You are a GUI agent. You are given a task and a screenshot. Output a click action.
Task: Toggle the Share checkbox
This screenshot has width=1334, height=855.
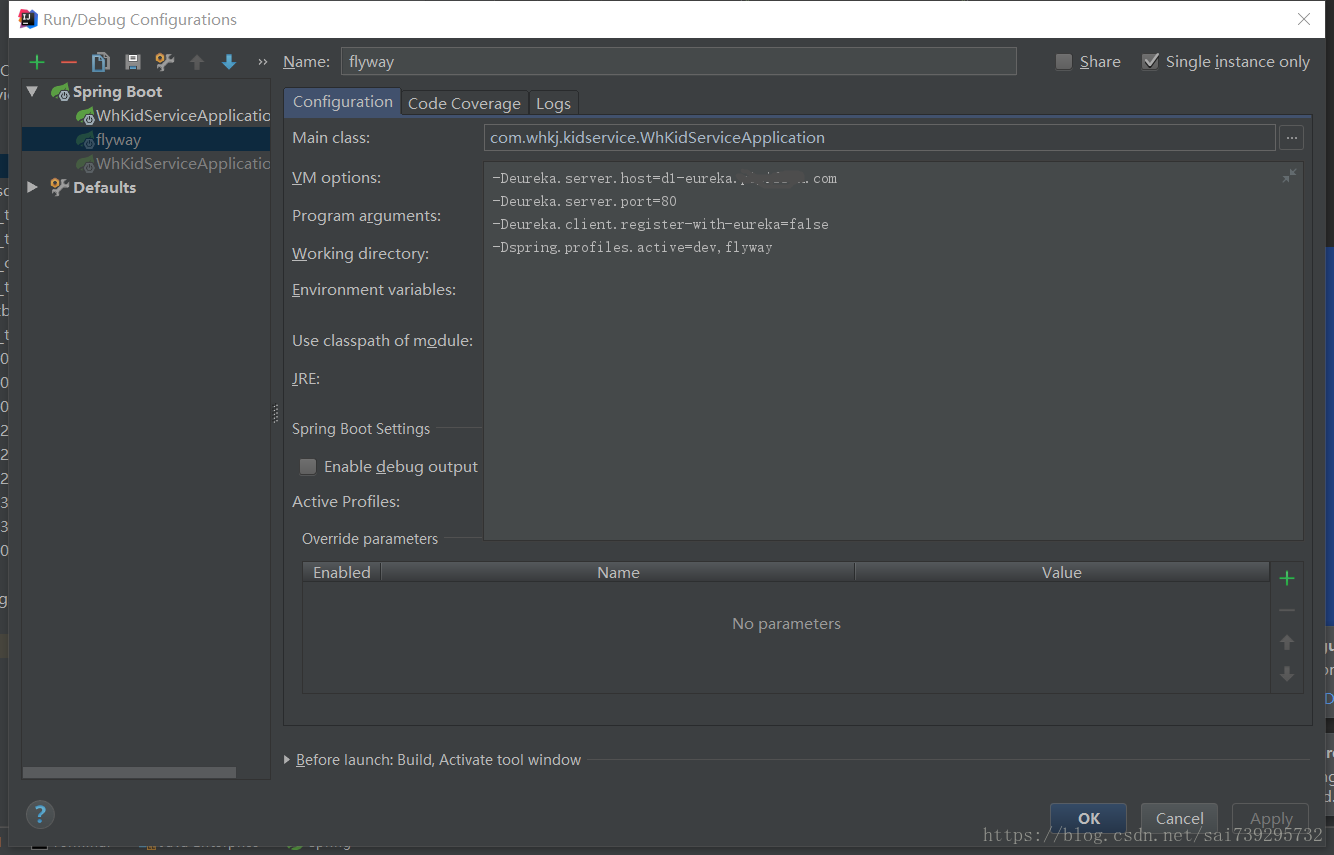pos(1064,62)
